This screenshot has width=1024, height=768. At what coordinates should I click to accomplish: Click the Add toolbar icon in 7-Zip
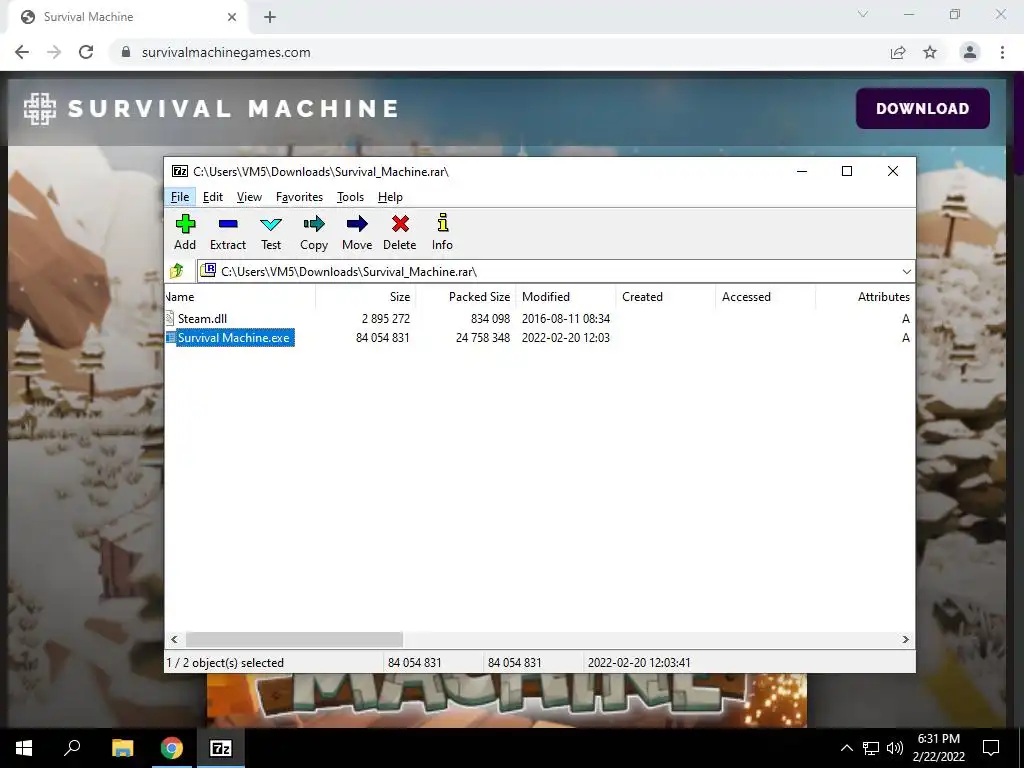coord(185,225)
